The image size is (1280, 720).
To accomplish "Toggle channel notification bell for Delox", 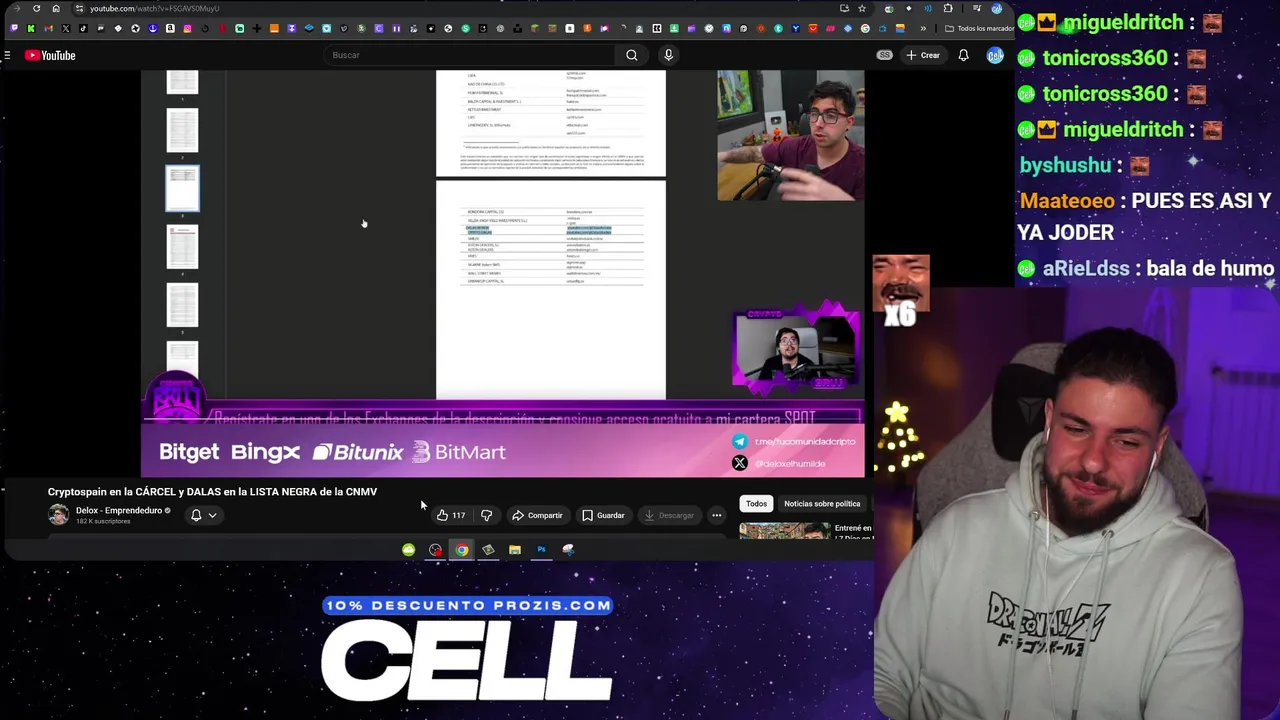I will coord(196,515).
